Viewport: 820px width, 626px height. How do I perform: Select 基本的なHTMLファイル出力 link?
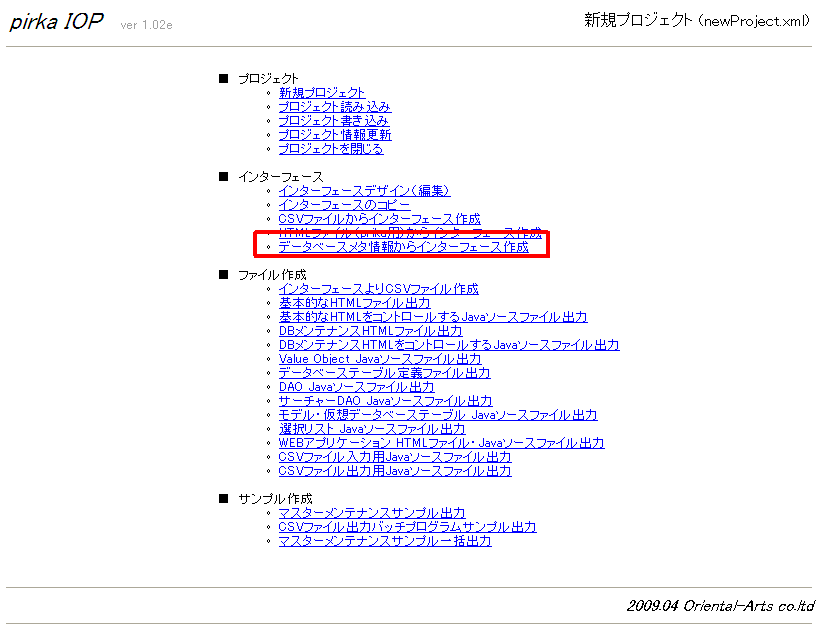(354, 303)
